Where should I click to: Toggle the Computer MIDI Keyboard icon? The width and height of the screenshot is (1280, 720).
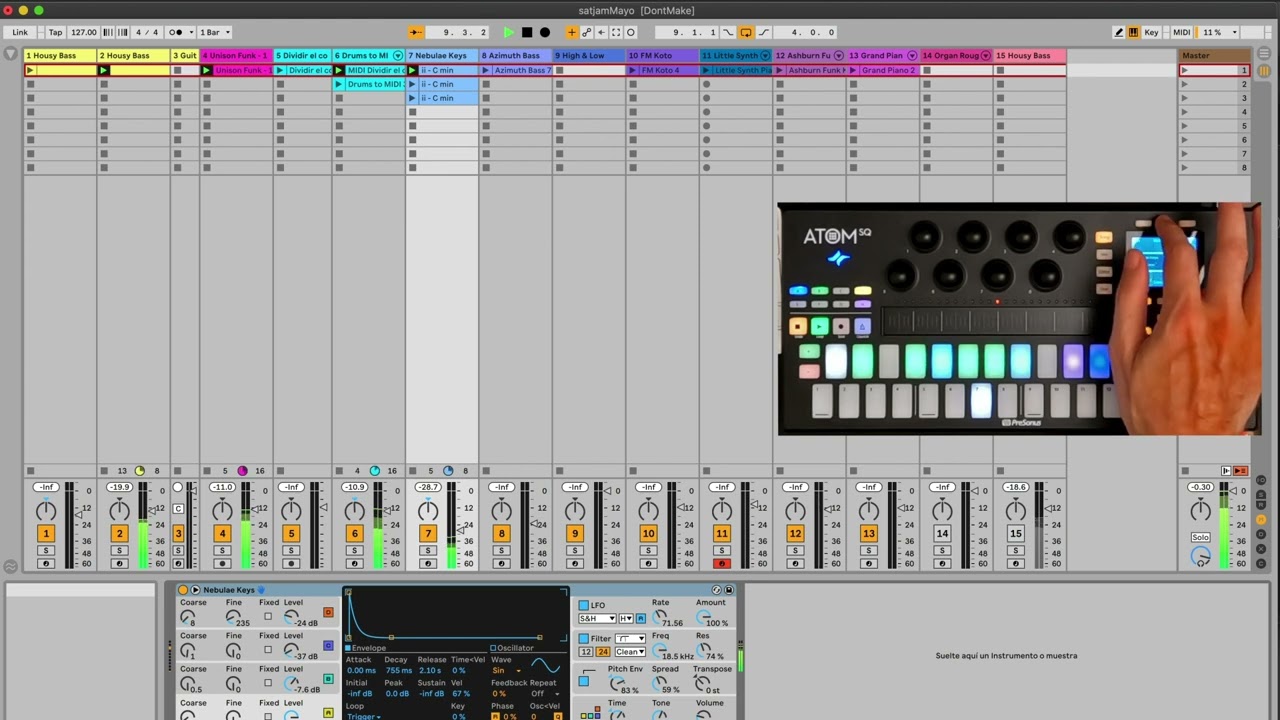pyautogui.click(x=1133, y=32)
